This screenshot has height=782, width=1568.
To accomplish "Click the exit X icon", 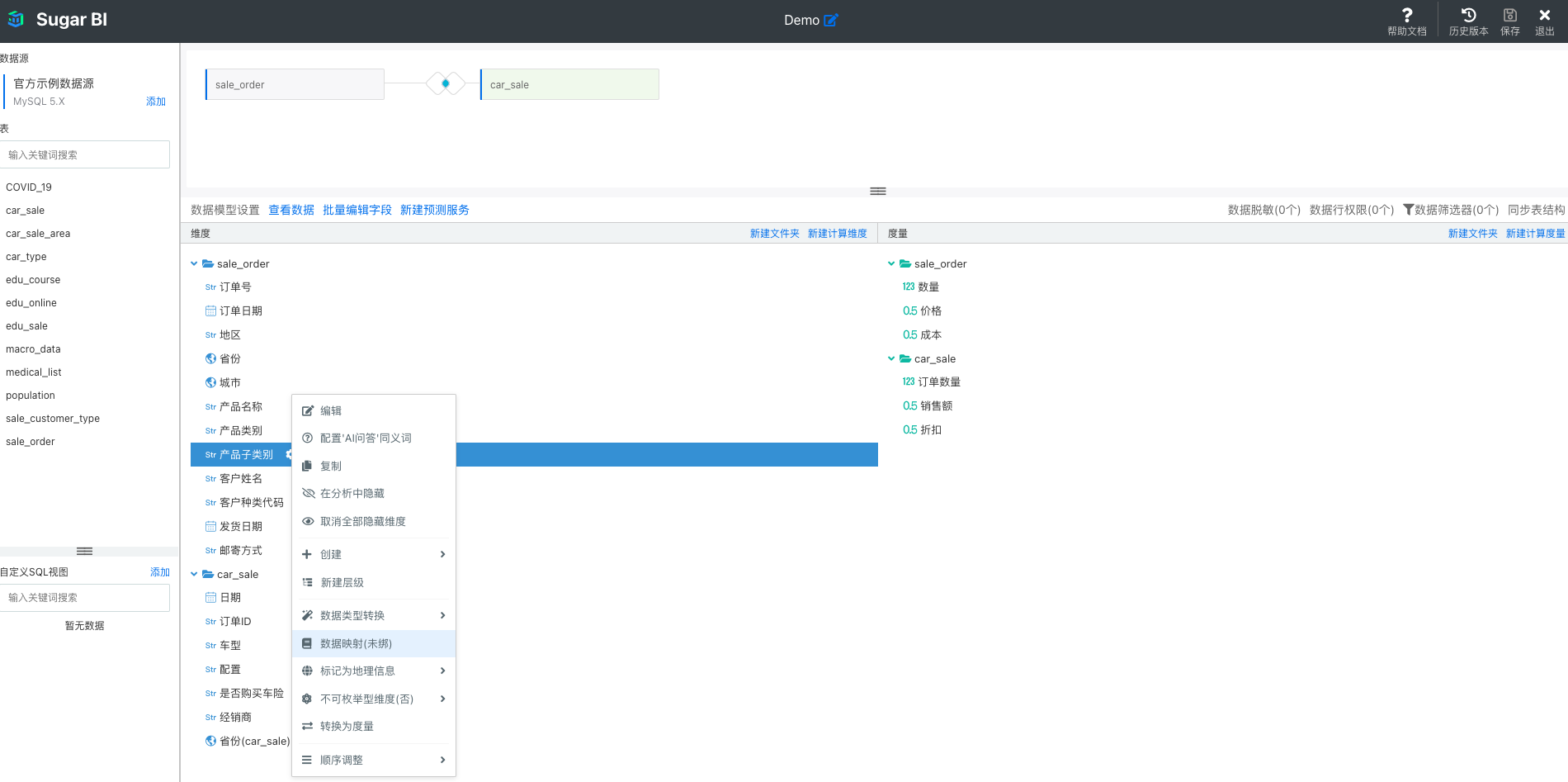I will click(x=1545, y=15).
